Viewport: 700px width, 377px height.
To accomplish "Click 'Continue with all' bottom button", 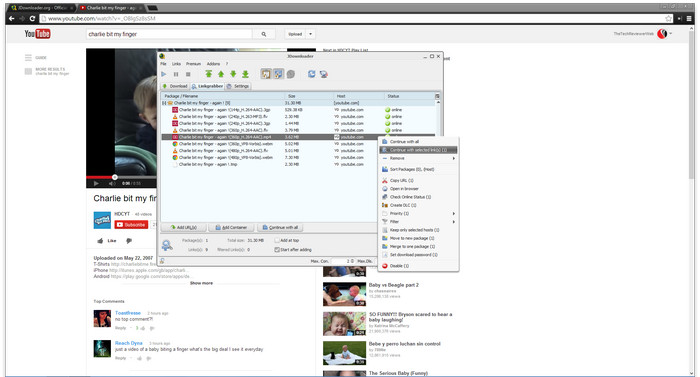I will tap(280, 227).
